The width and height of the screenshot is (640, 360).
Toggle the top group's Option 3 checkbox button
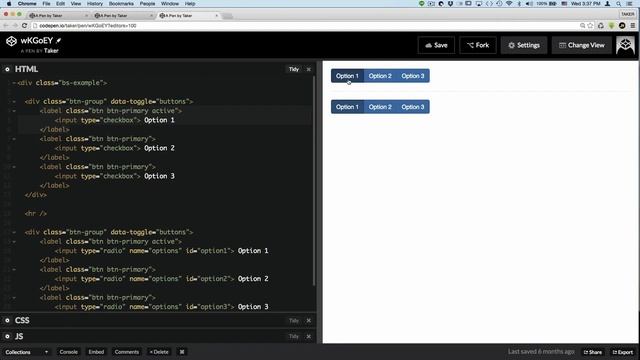(413, 76)
